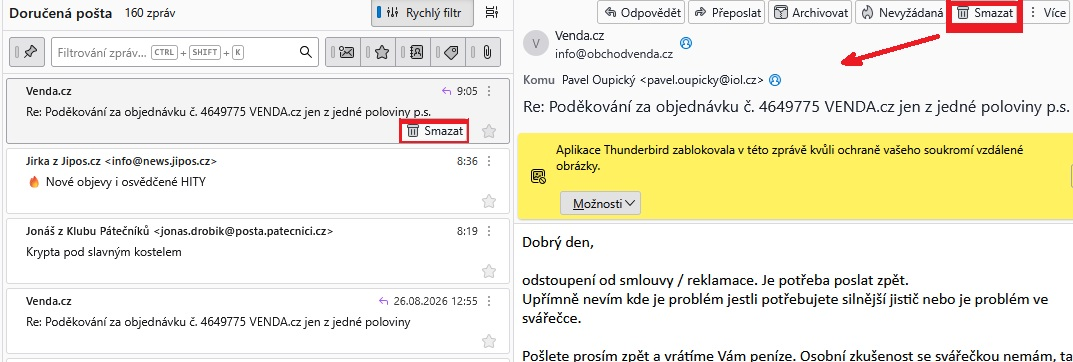Open the Krypta pod slavným kostelem message

(x=257, y=250)
